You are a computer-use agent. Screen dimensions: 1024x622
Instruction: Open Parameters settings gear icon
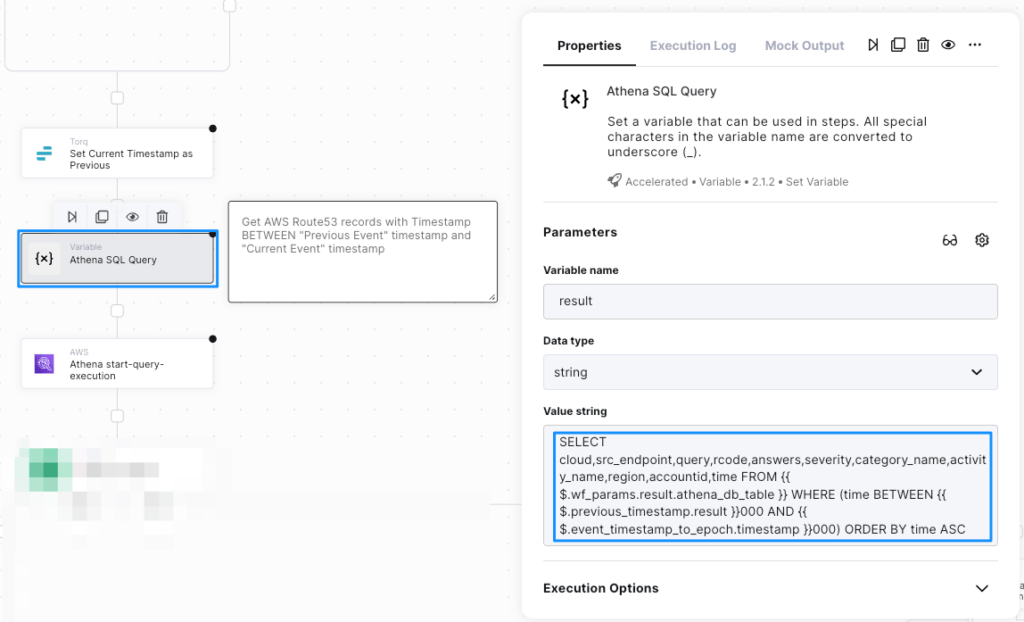click(982, 240)
